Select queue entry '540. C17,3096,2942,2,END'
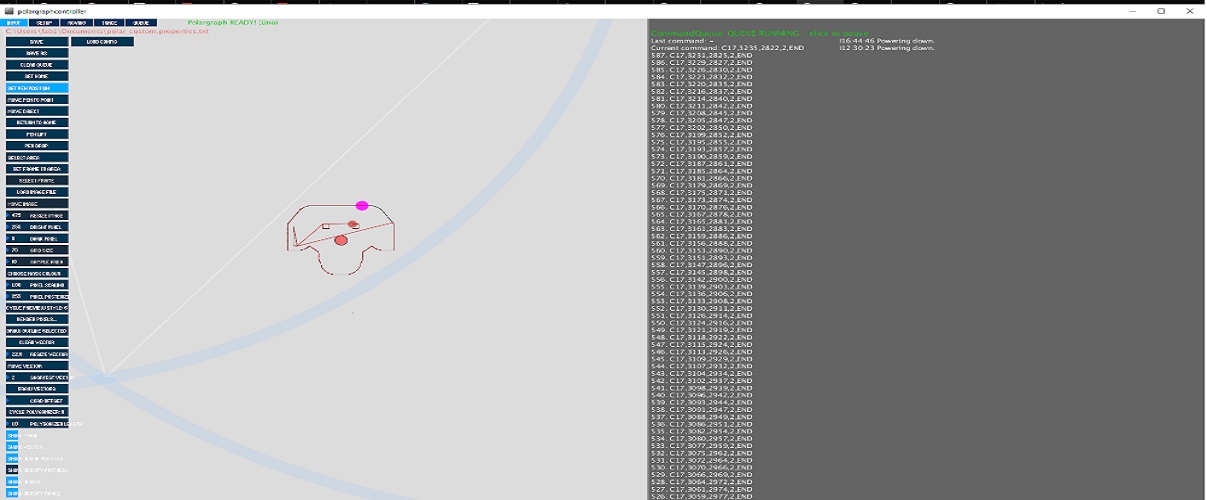 [702, 394]
